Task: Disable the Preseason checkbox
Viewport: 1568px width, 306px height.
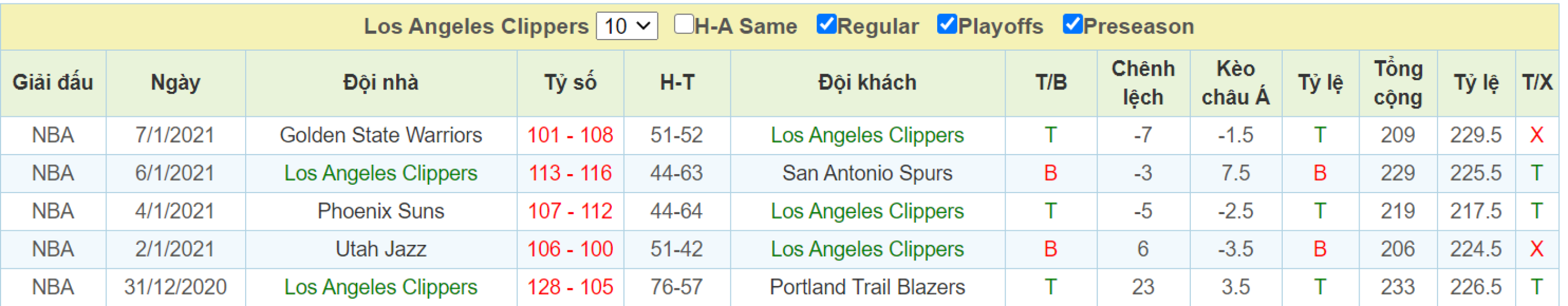Action: coord(1072,24)
